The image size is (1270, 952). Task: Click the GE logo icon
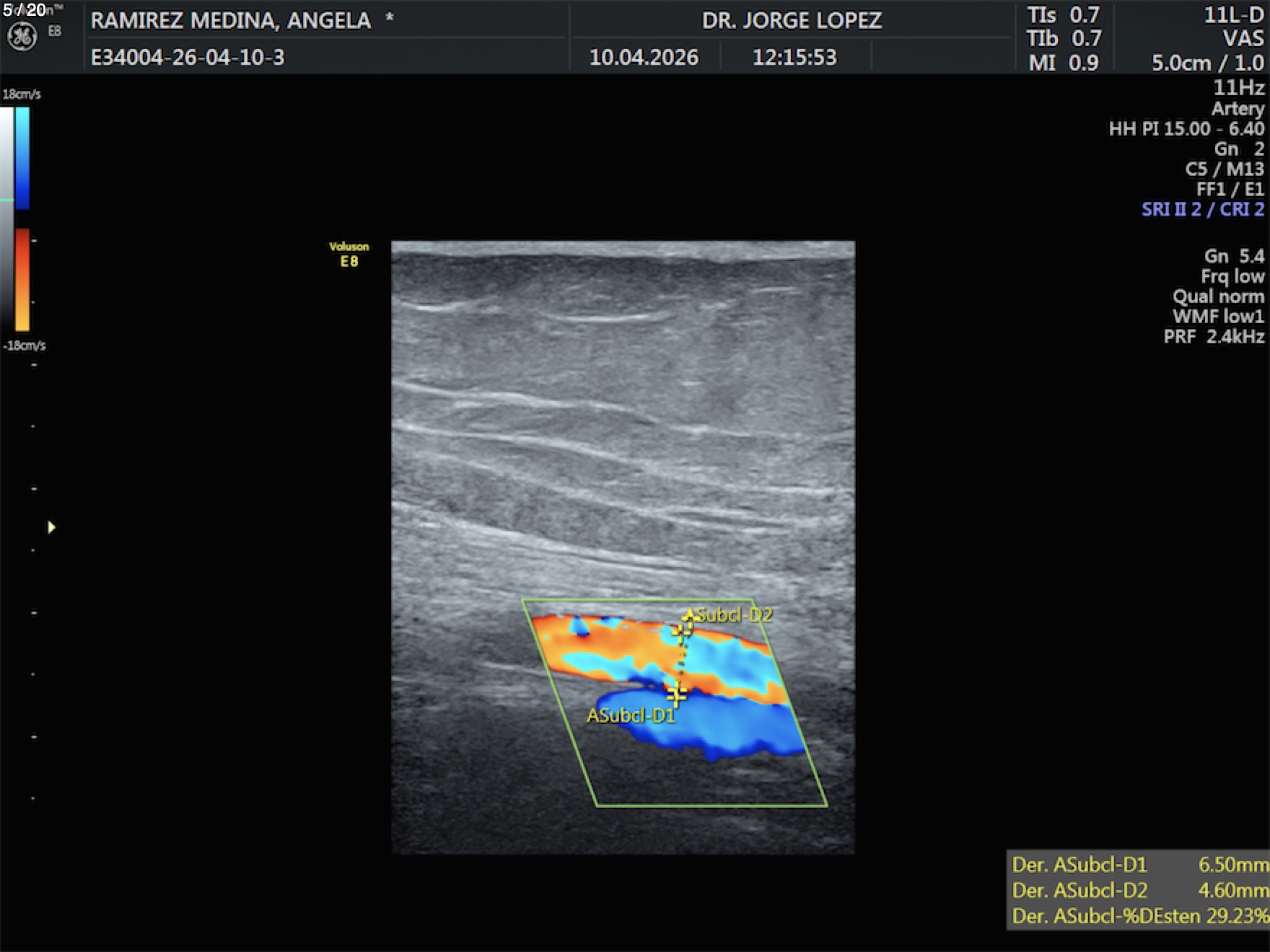click(x=22, y=36)
